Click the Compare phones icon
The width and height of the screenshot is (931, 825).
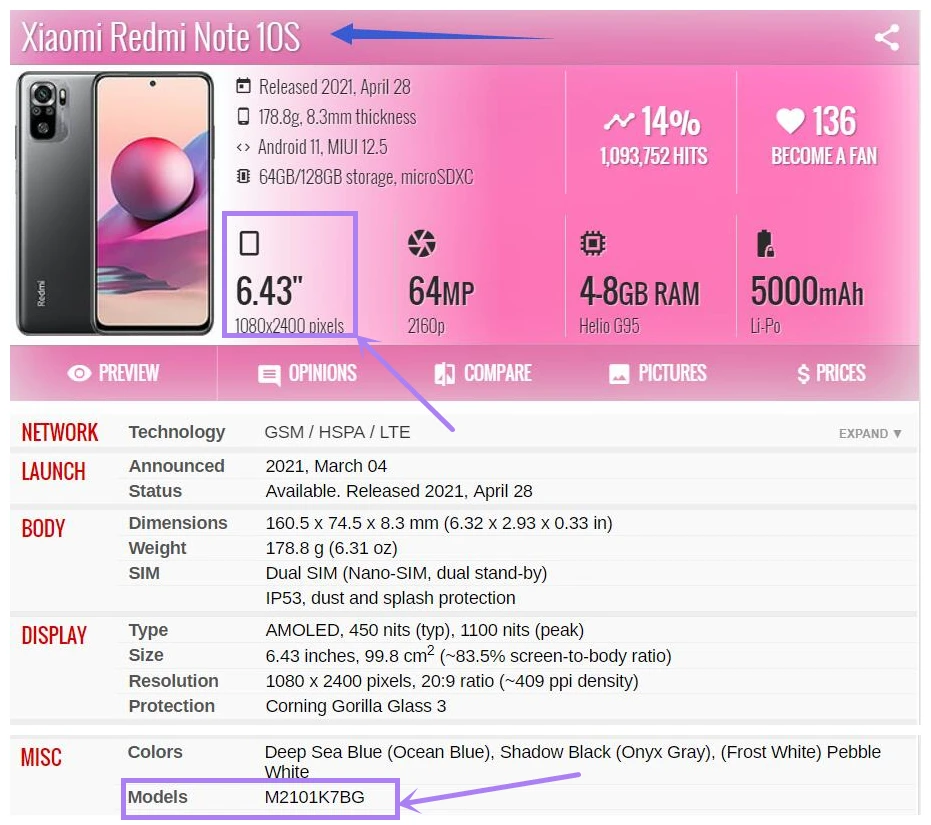tap(444, 374)
